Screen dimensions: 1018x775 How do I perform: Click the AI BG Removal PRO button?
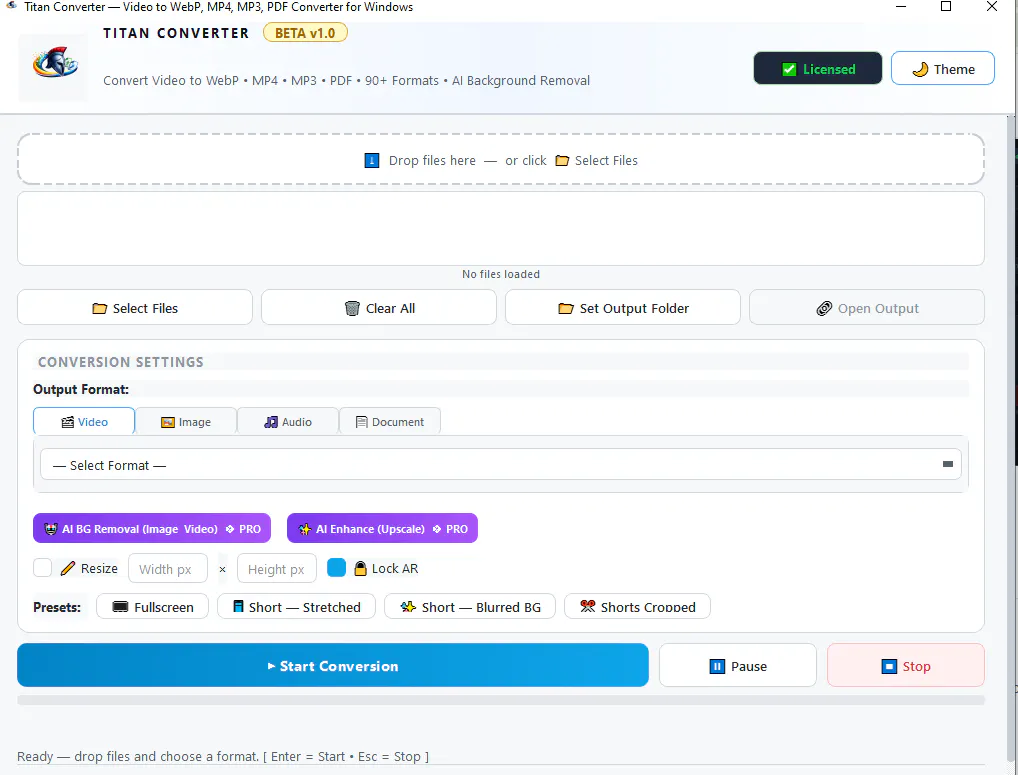coord(152,528)
